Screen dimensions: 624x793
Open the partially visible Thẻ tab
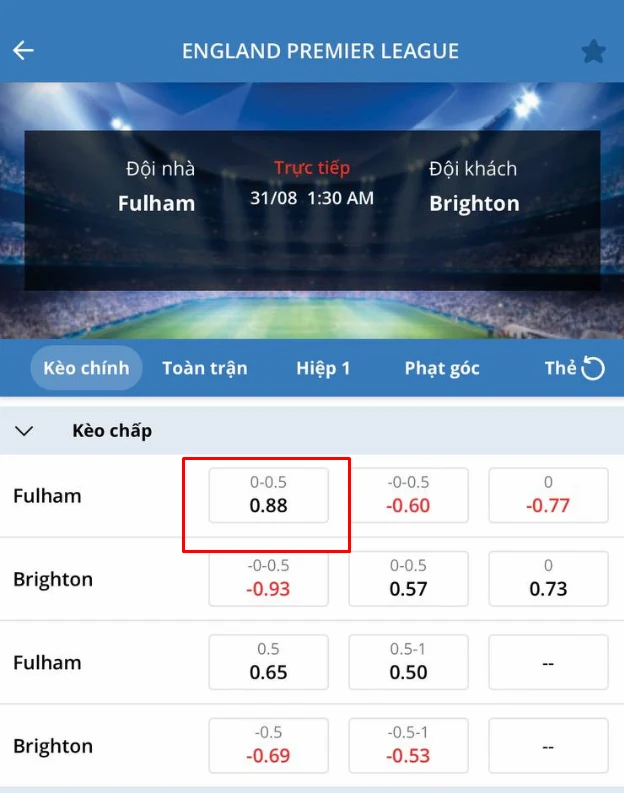(559, 368)
